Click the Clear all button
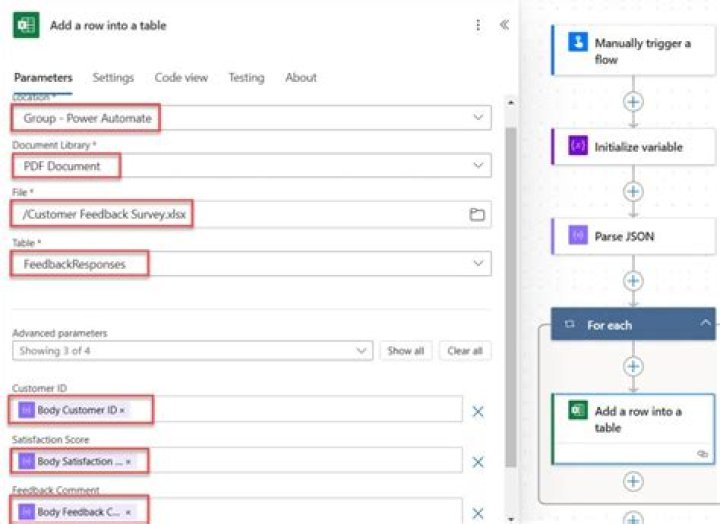This screenshot has width=720, height=524. [x=465, y=351]
